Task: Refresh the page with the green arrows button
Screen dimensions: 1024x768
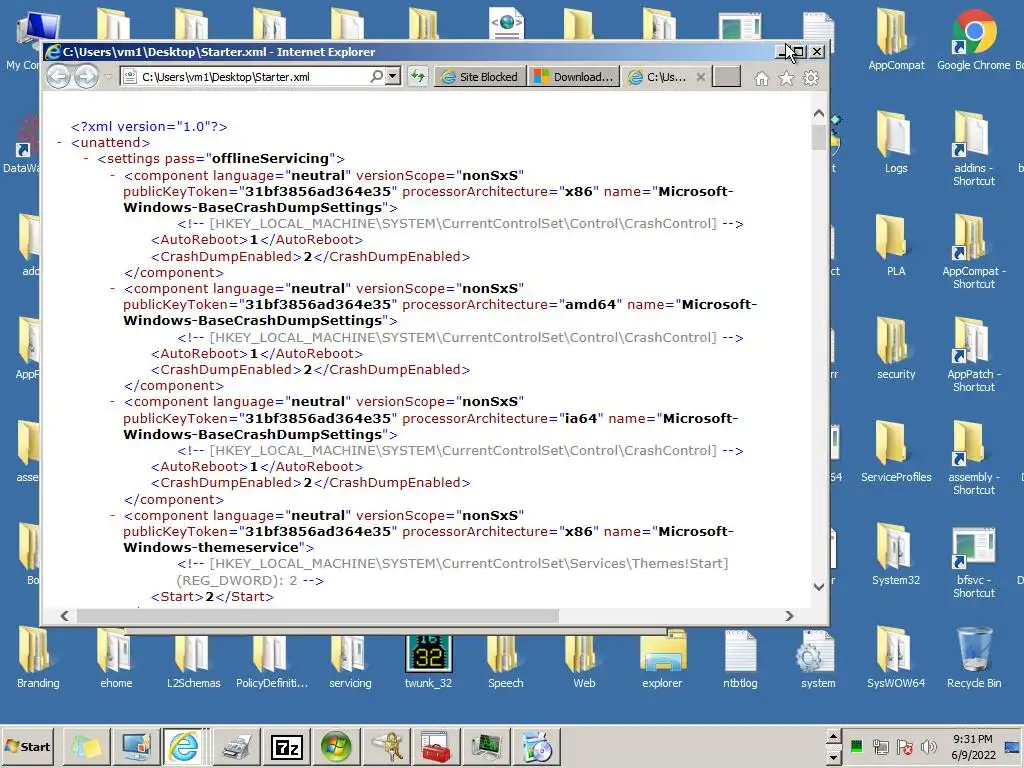Action: (417, 76)
